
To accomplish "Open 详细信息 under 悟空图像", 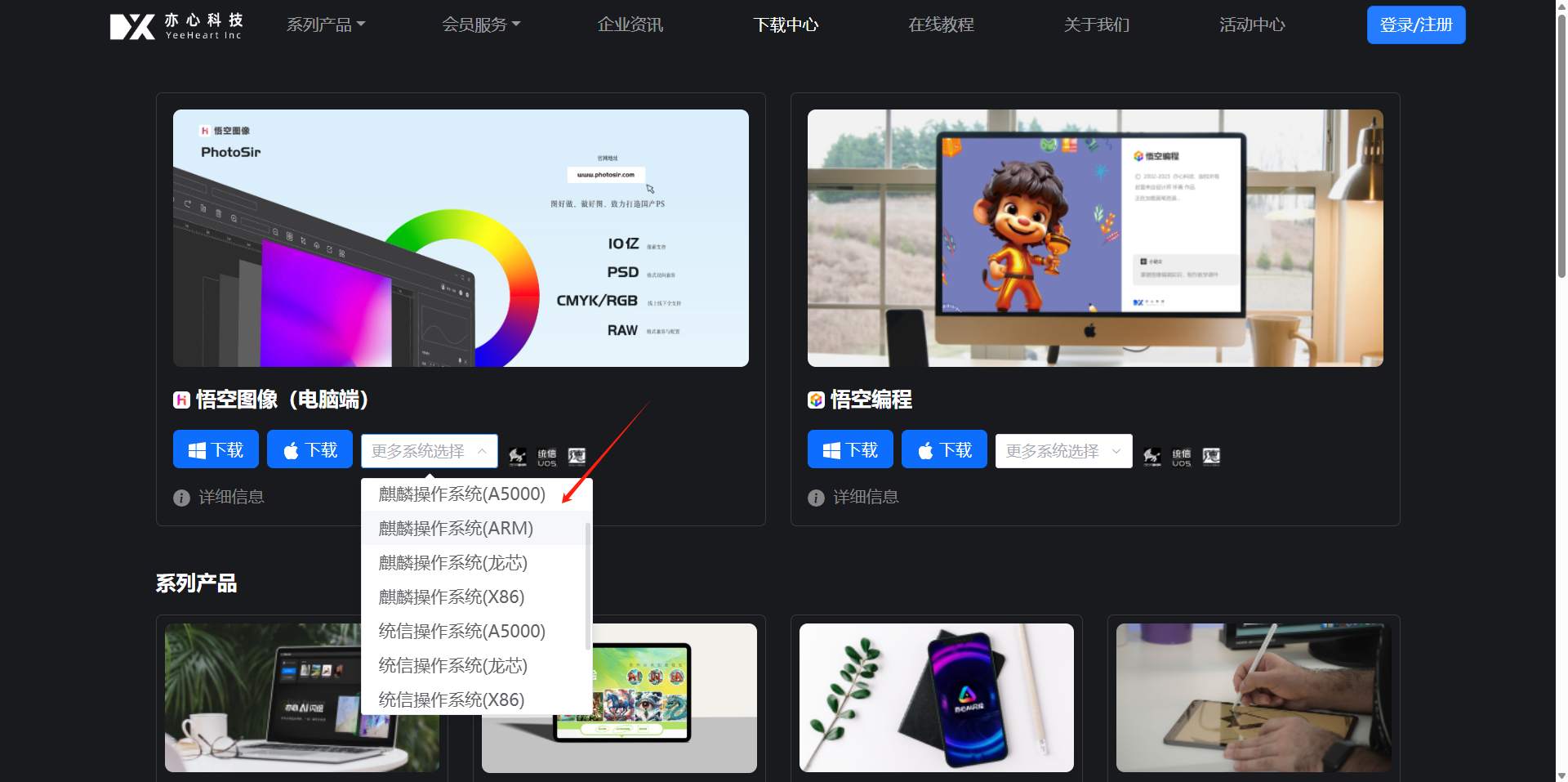I will 231,497.
